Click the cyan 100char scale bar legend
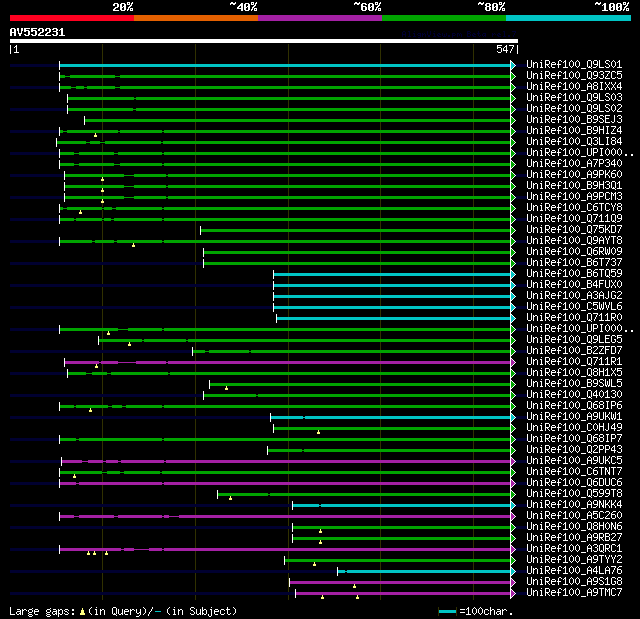Viewport: 640px width, 619px height. pyautogui.click(x=447, y=611)
